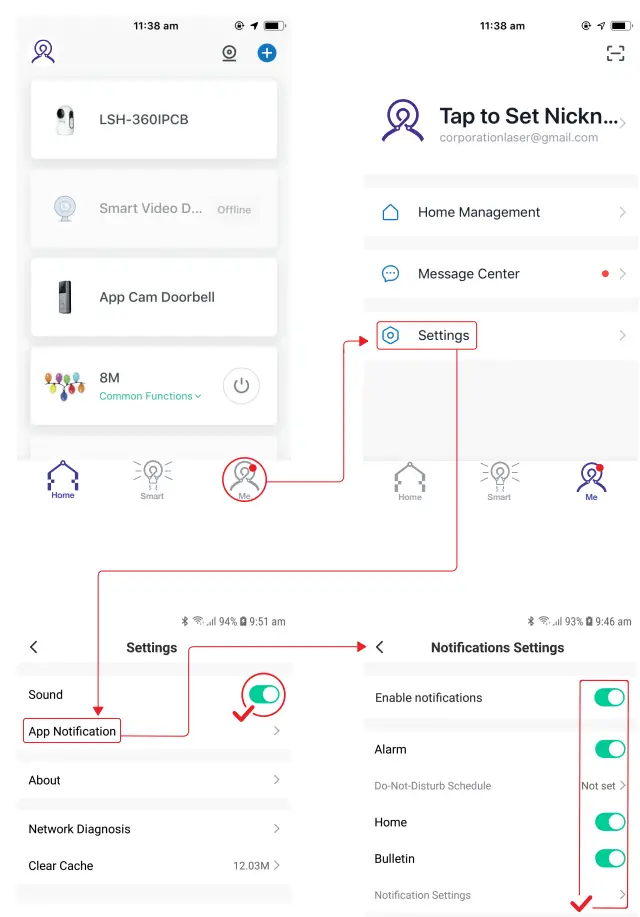
Task: Go to Home tab in device list screen
Action: pyautogui.click(x=63, y=480)
